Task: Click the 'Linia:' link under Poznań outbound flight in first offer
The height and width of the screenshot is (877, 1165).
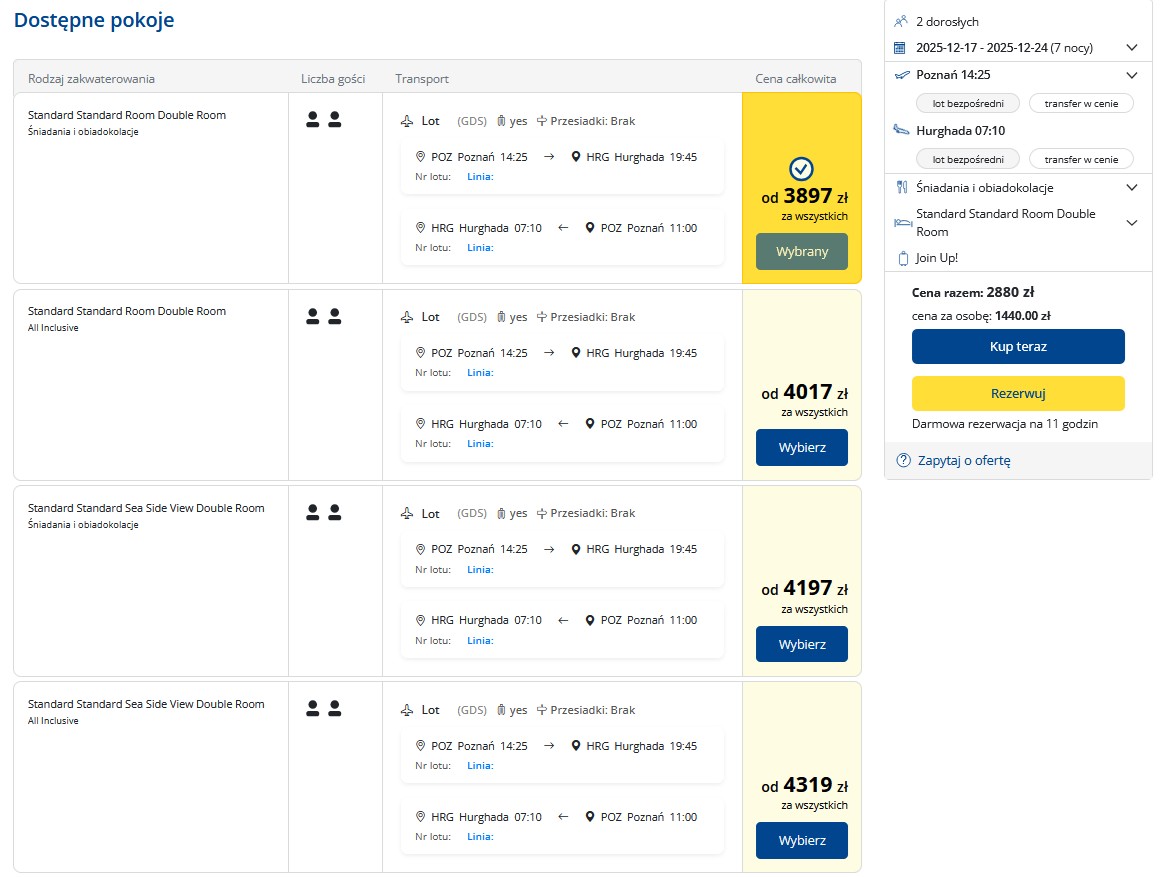Action: pyautogui.click(x=480, y=176)
